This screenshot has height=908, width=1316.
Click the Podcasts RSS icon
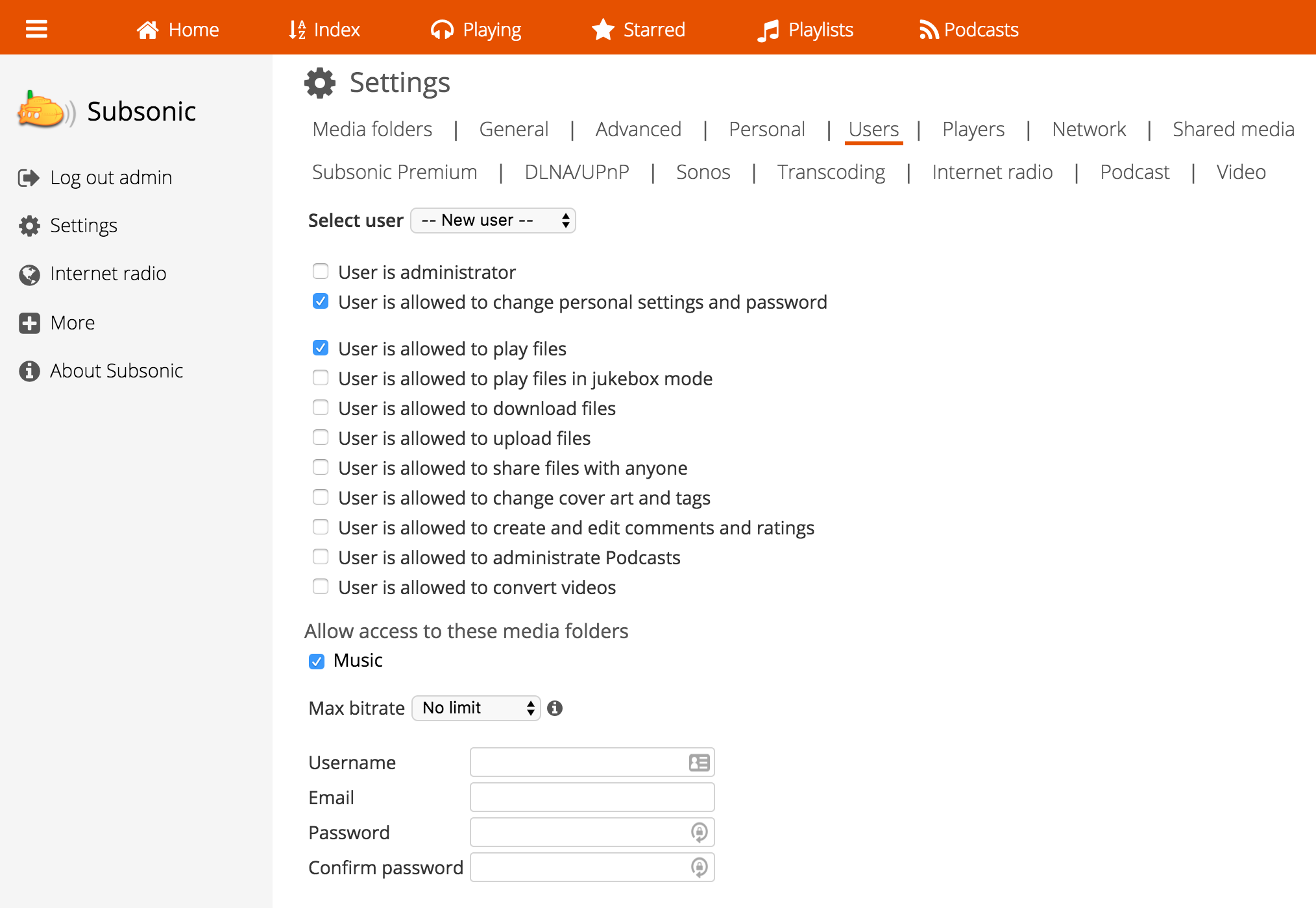(929, 30)
